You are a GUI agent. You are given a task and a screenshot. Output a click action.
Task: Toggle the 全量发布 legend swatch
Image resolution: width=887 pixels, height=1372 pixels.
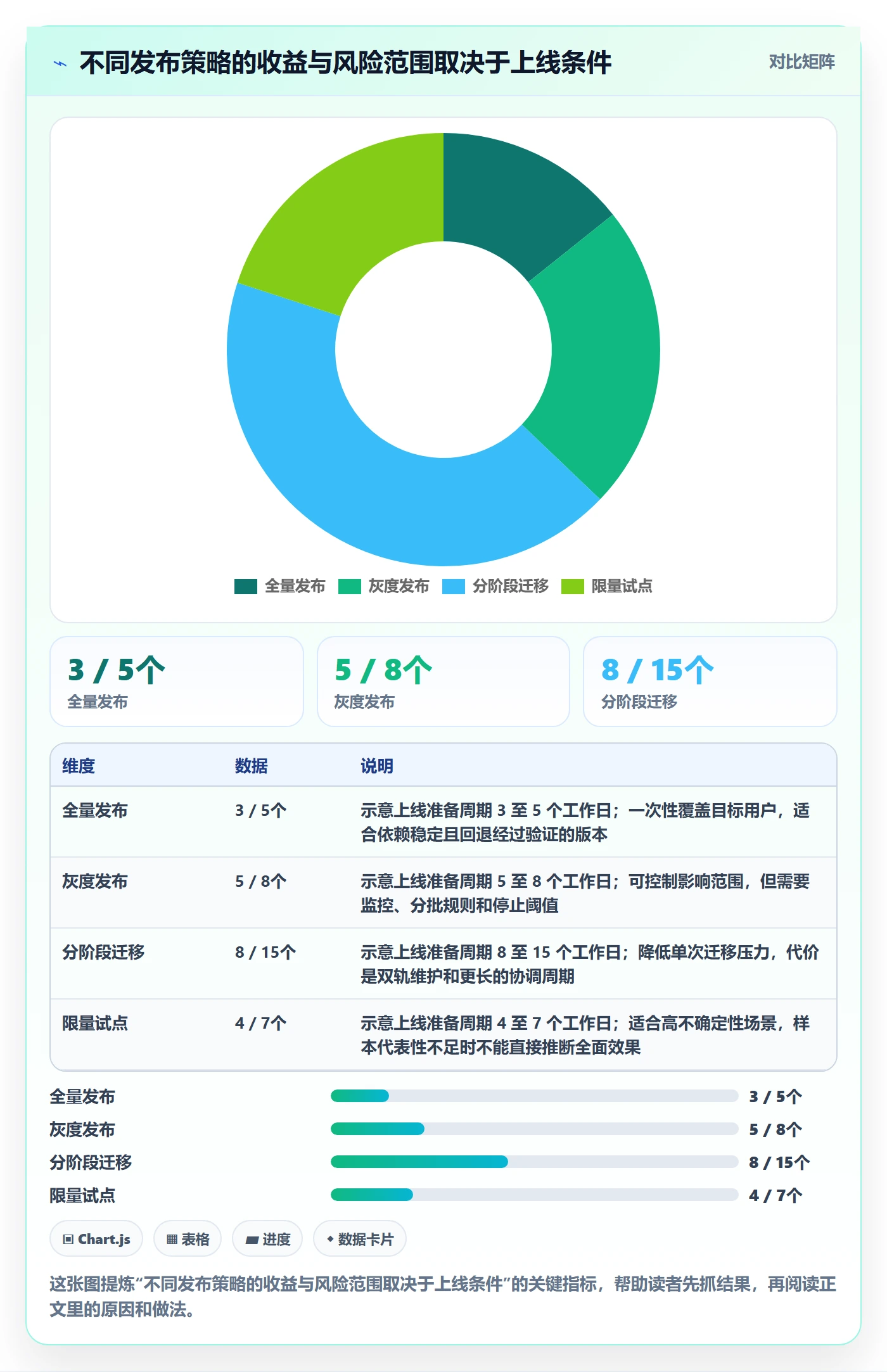[245, 586]
